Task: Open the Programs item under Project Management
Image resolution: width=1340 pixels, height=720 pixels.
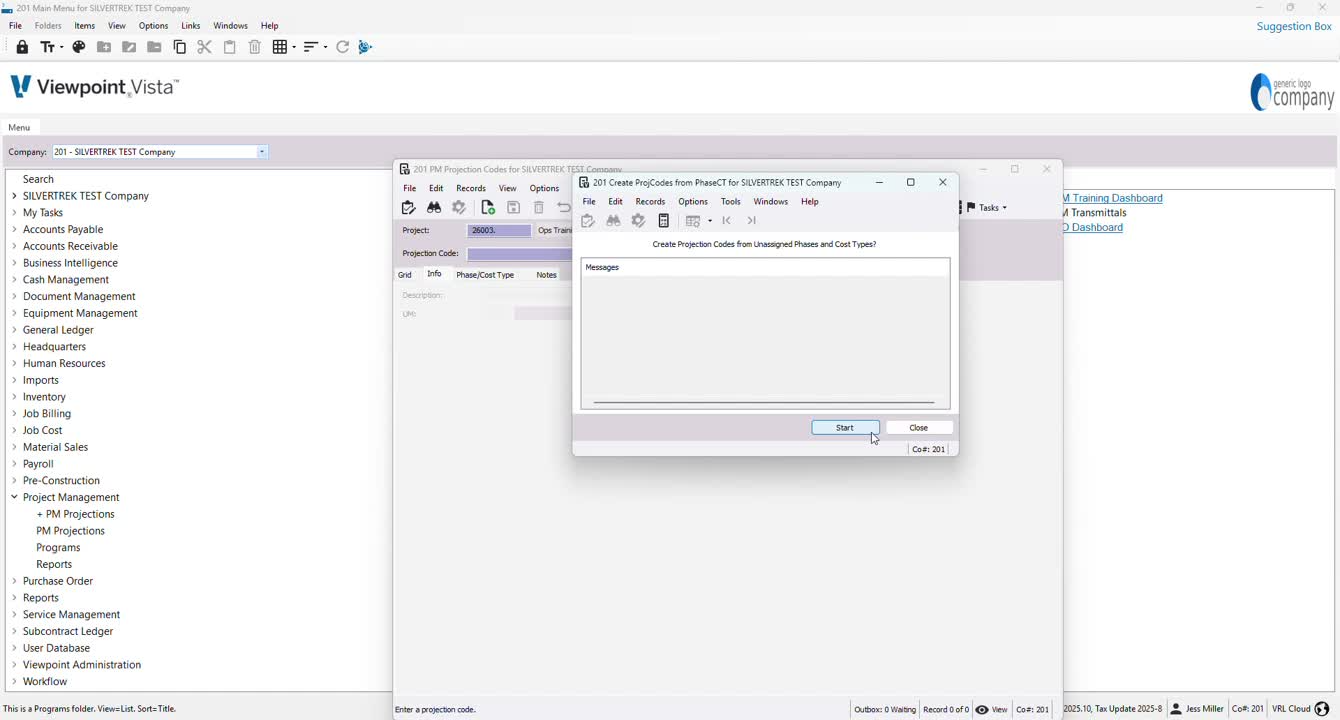Action: [x=58, y=548]
